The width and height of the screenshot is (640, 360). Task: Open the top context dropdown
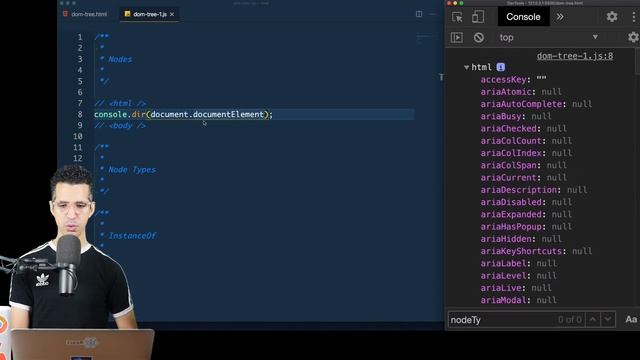pyautogui.click(x=549, y=38)
